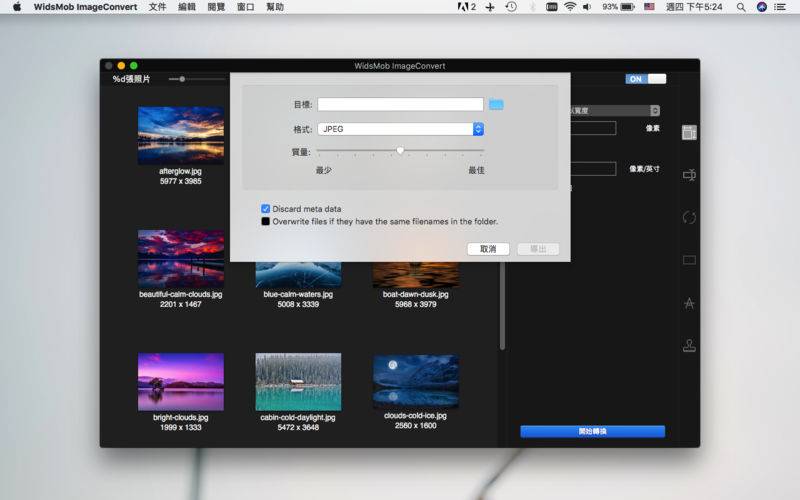
Task: Launch Siri from the menu bar
Action: pyautogui.click(x=762, y=7)
